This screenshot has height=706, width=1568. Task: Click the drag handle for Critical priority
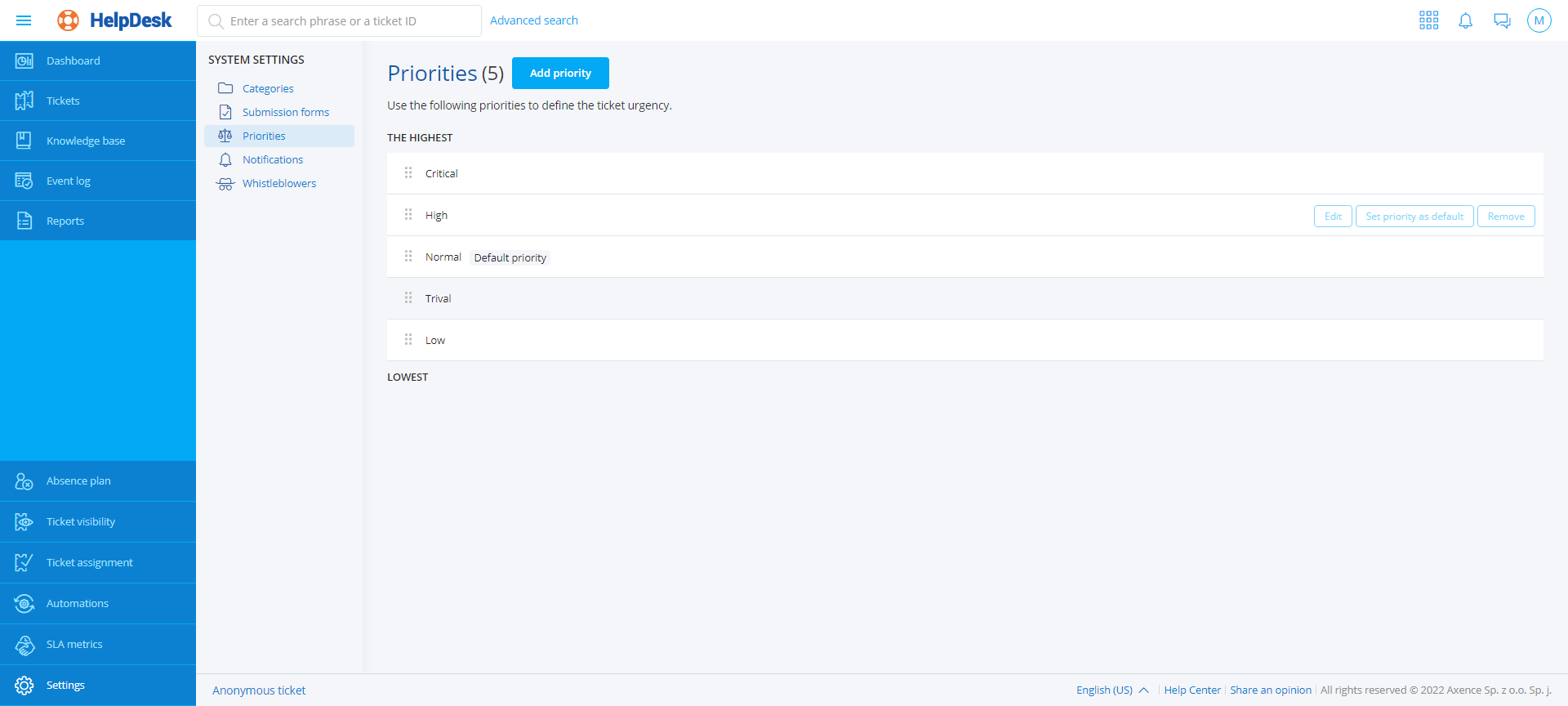pos(408,173)
